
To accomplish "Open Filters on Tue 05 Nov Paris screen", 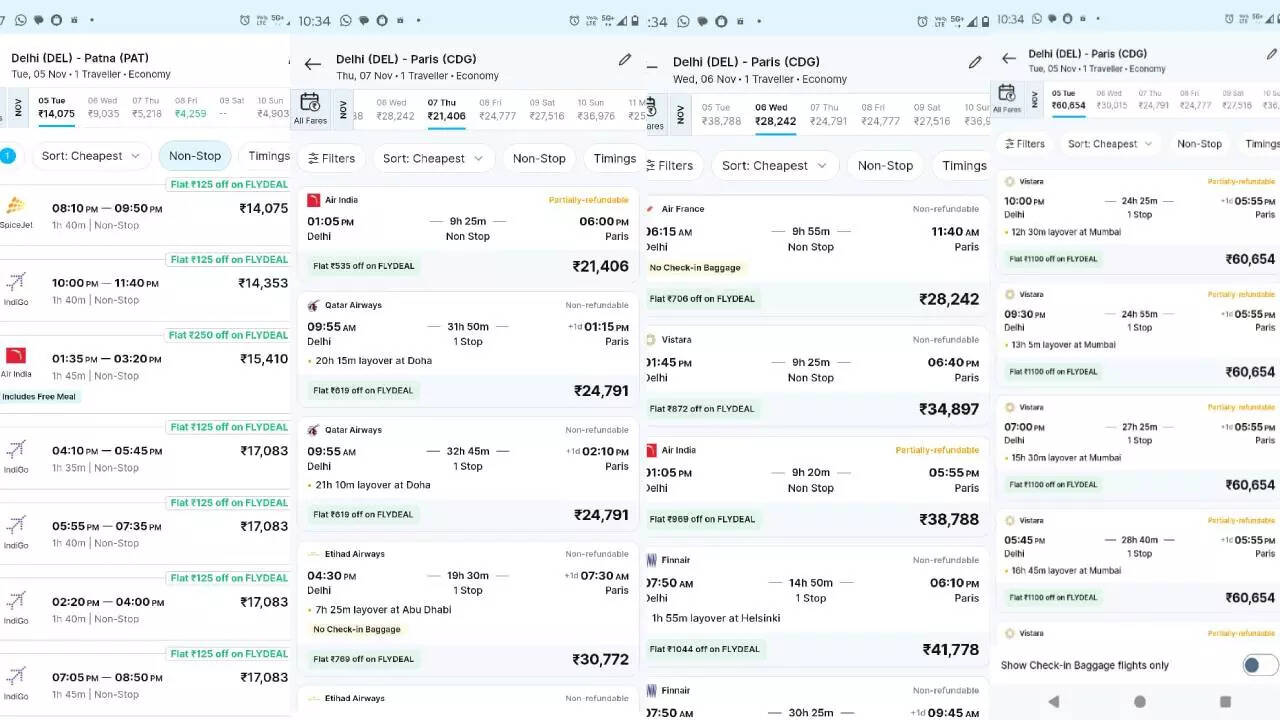I will 1024,144.
